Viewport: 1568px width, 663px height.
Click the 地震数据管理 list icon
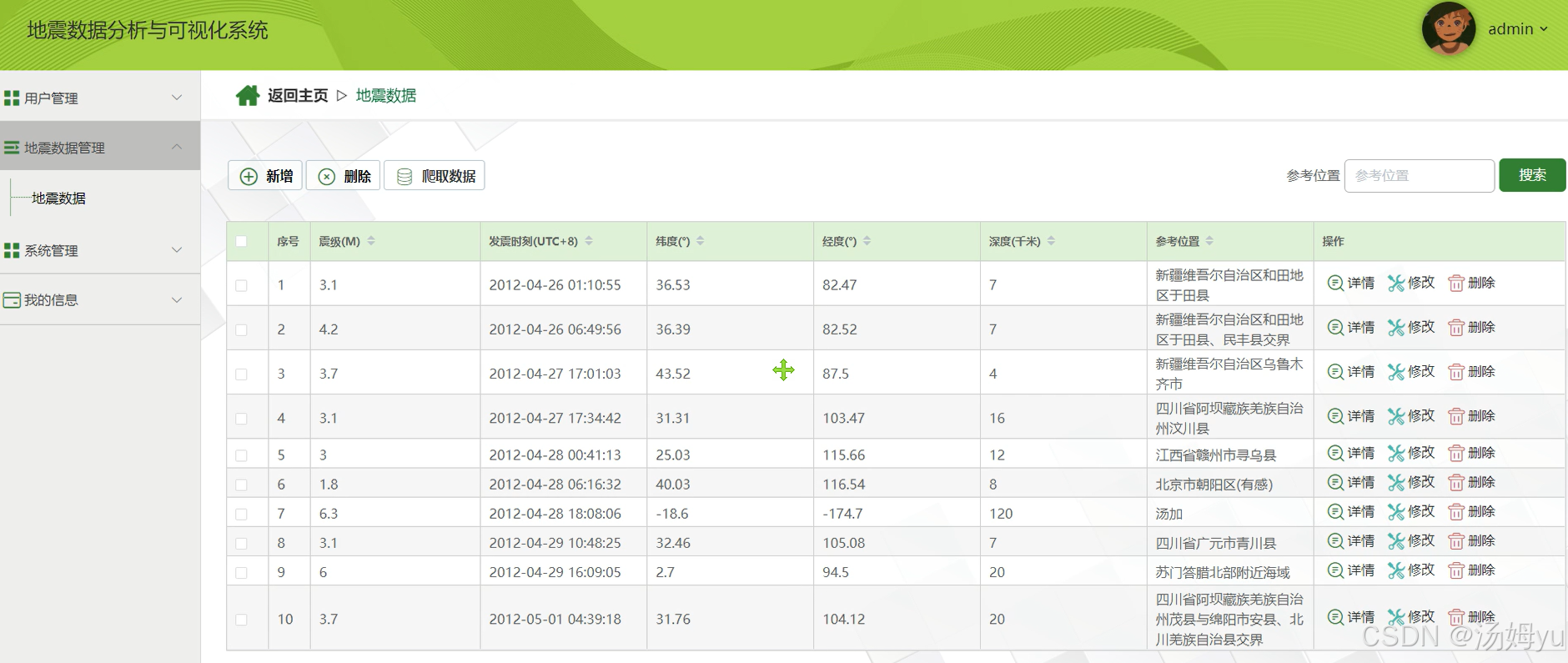click(x=12, y=148)
